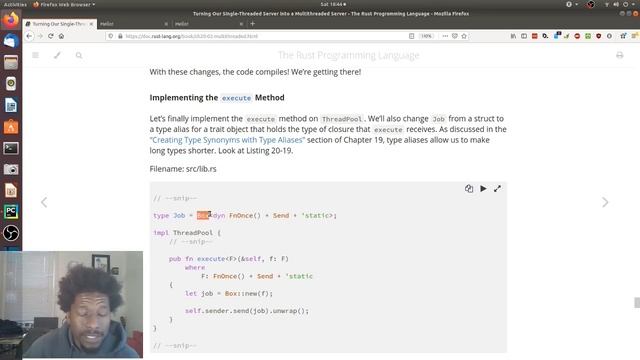Open Ubuntu Software from the dock

[11, 127]
